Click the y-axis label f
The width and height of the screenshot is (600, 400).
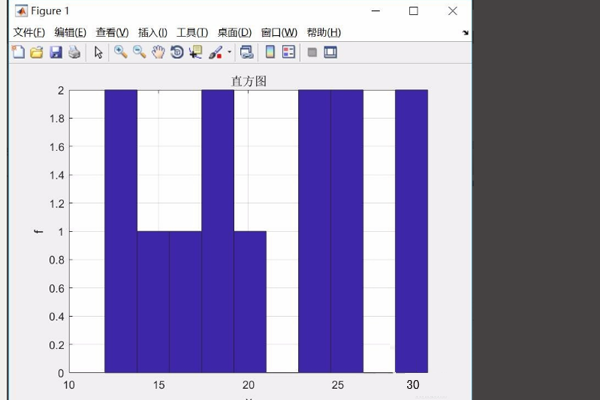click(38, 232)
